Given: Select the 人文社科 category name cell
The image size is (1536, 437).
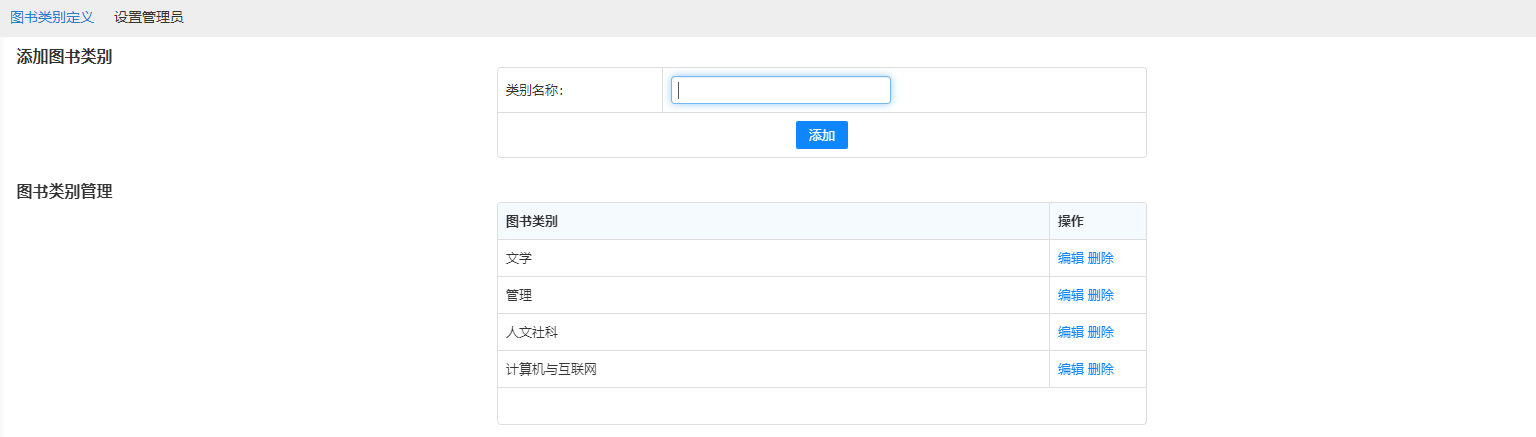Looking at the screenshot, I should tap(532, 332).
